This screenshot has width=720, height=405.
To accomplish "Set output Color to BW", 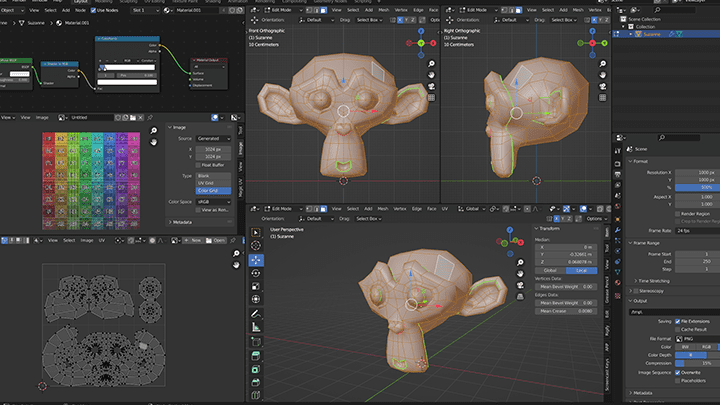I will point(685,347).
